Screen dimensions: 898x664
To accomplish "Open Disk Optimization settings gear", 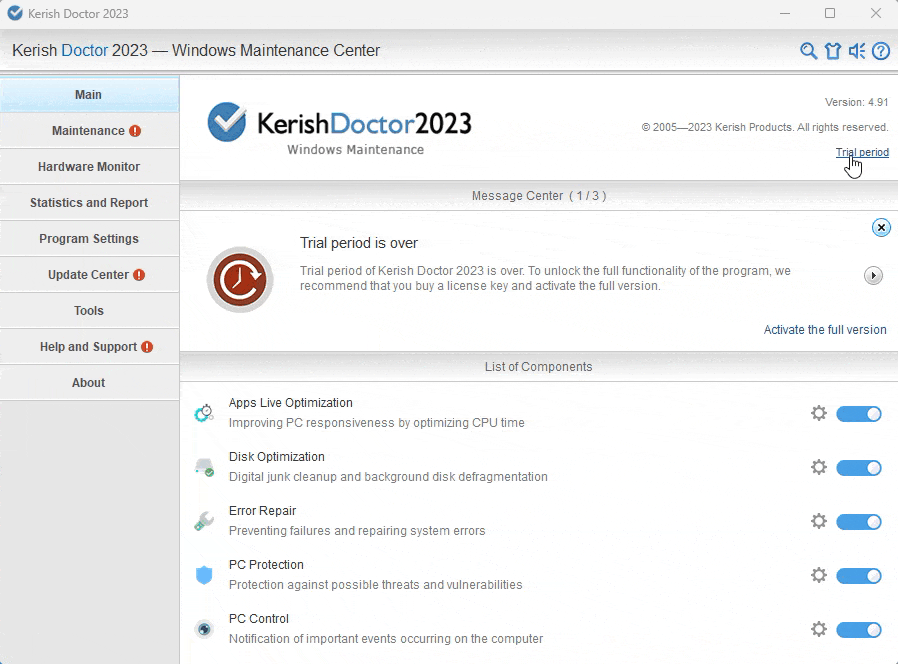I will 819,467.
